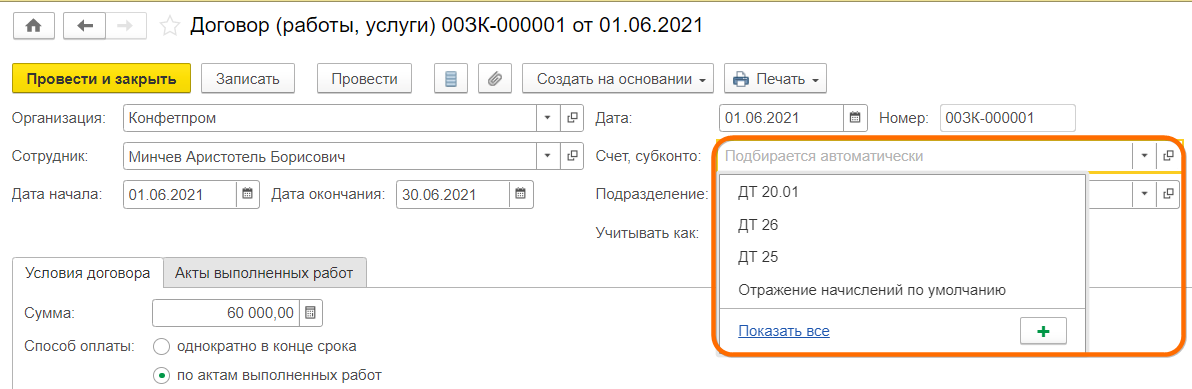Click the Дата field 01.06.2021

[x=781, y=118]
